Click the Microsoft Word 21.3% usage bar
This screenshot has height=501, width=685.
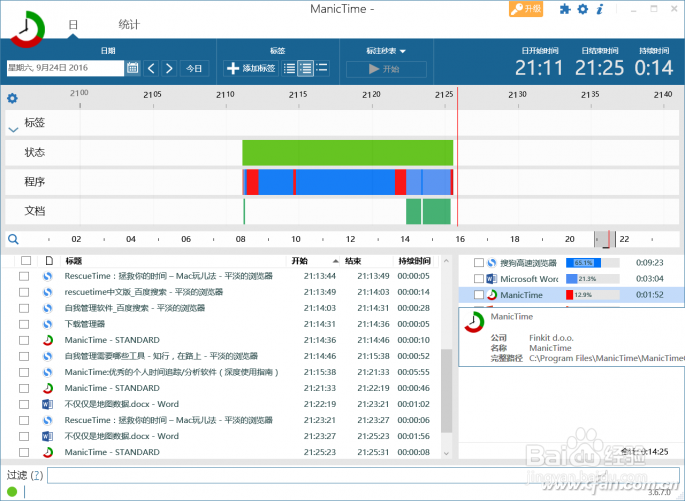tap(592, 279)
